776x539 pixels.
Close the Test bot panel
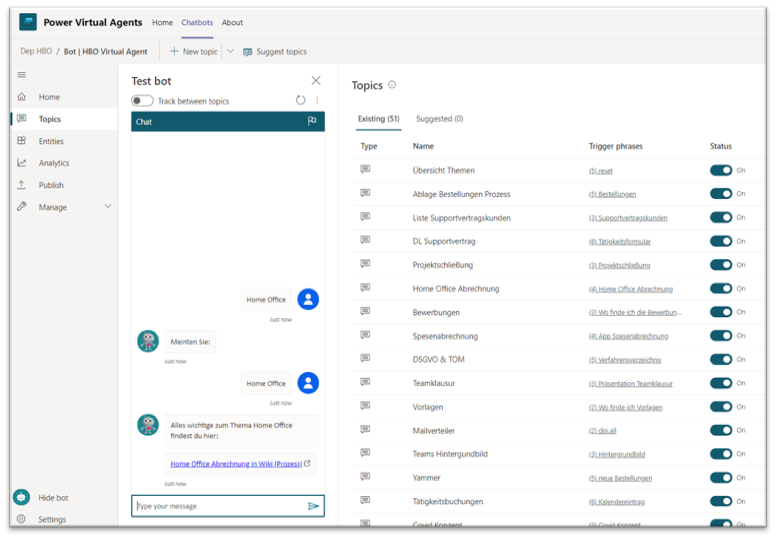pyautogui.click(x=316, y=81)
